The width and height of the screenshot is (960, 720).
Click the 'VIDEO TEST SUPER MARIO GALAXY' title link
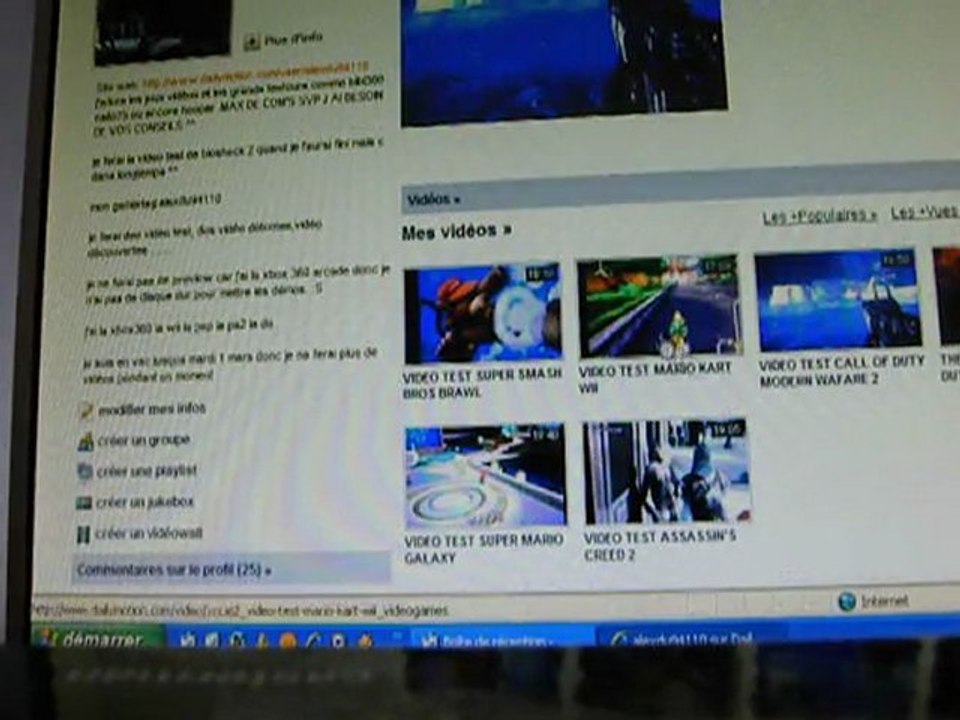pyautogui.click(x=483, y=549)
